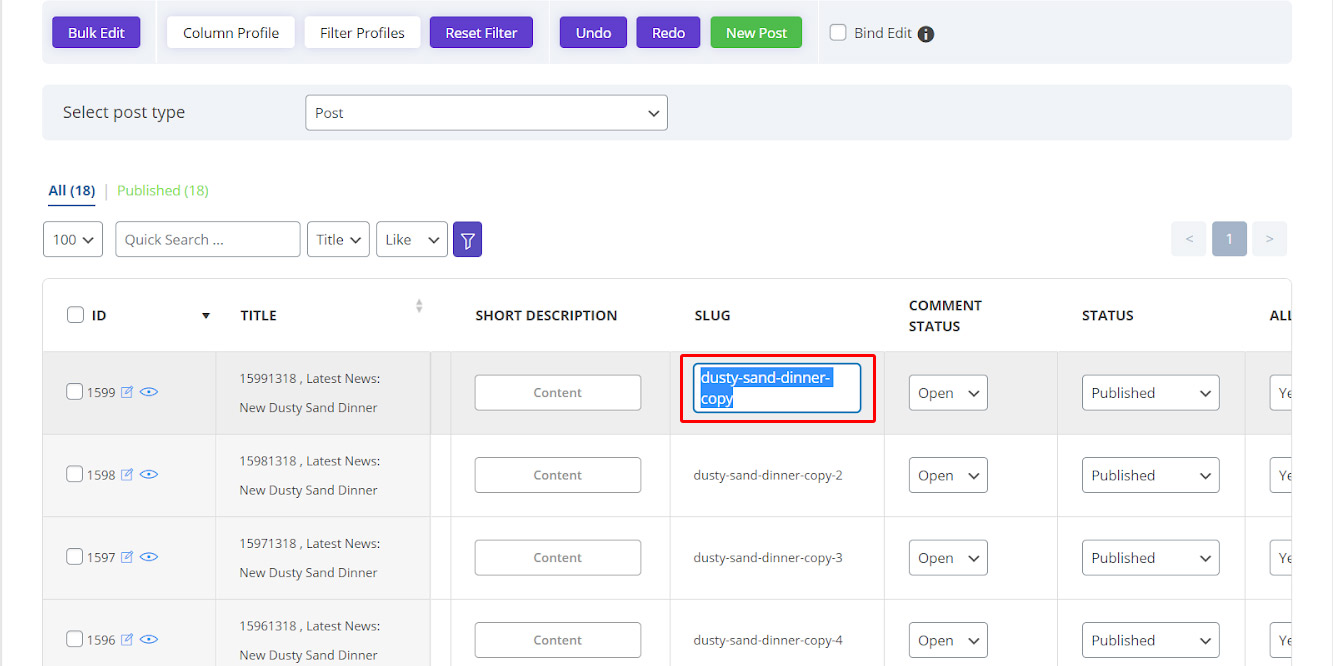Open the rows-per-page 100 dropdown
This screenshot has height=666, width=1333.
click(73, 239)
